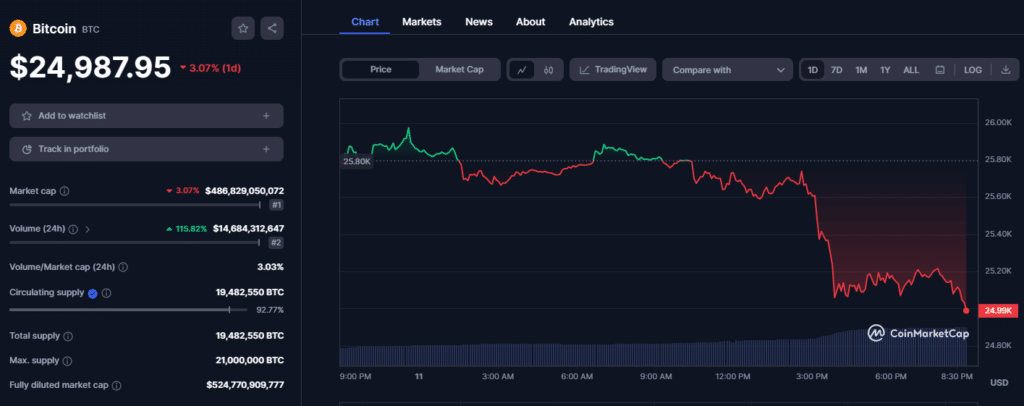Click the 24.80K y-axis label
This screenshot has width=1024, height=406.
999,345
